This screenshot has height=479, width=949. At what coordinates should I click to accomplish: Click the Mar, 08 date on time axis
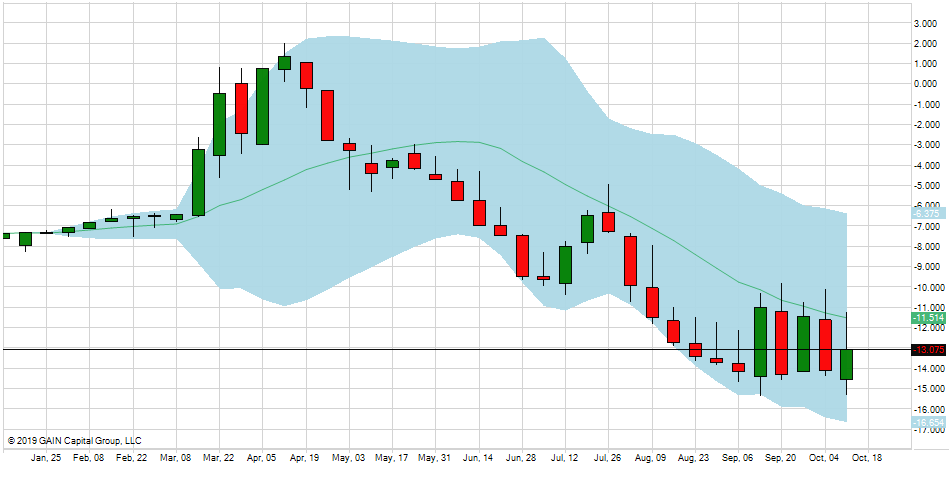[175, 458]
